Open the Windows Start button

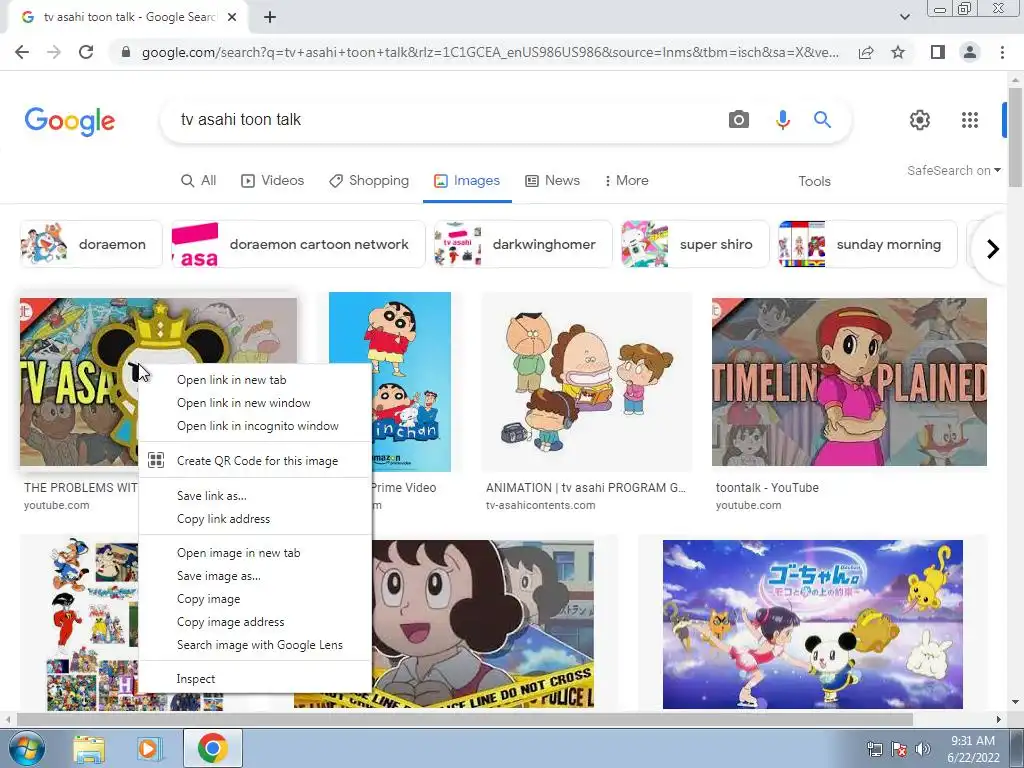coord(26,748)
